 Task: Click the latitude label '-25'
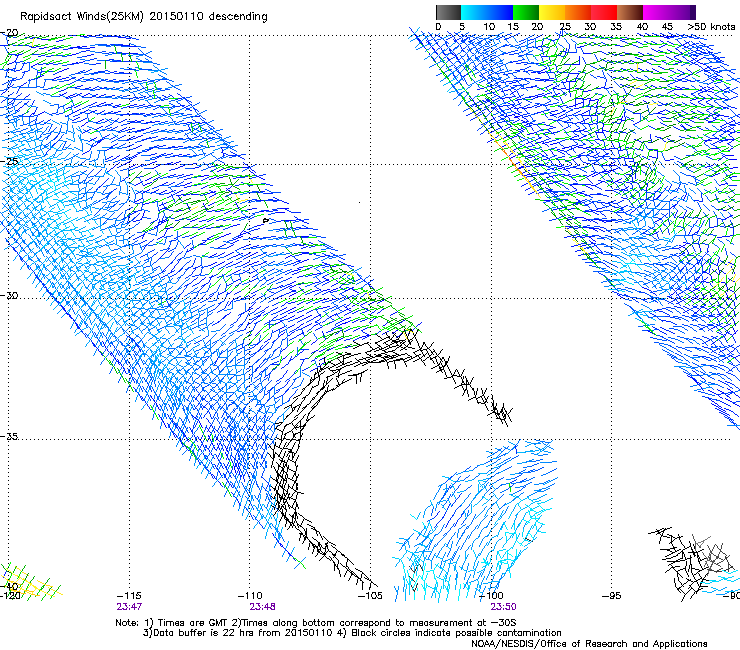pos(9,161)
